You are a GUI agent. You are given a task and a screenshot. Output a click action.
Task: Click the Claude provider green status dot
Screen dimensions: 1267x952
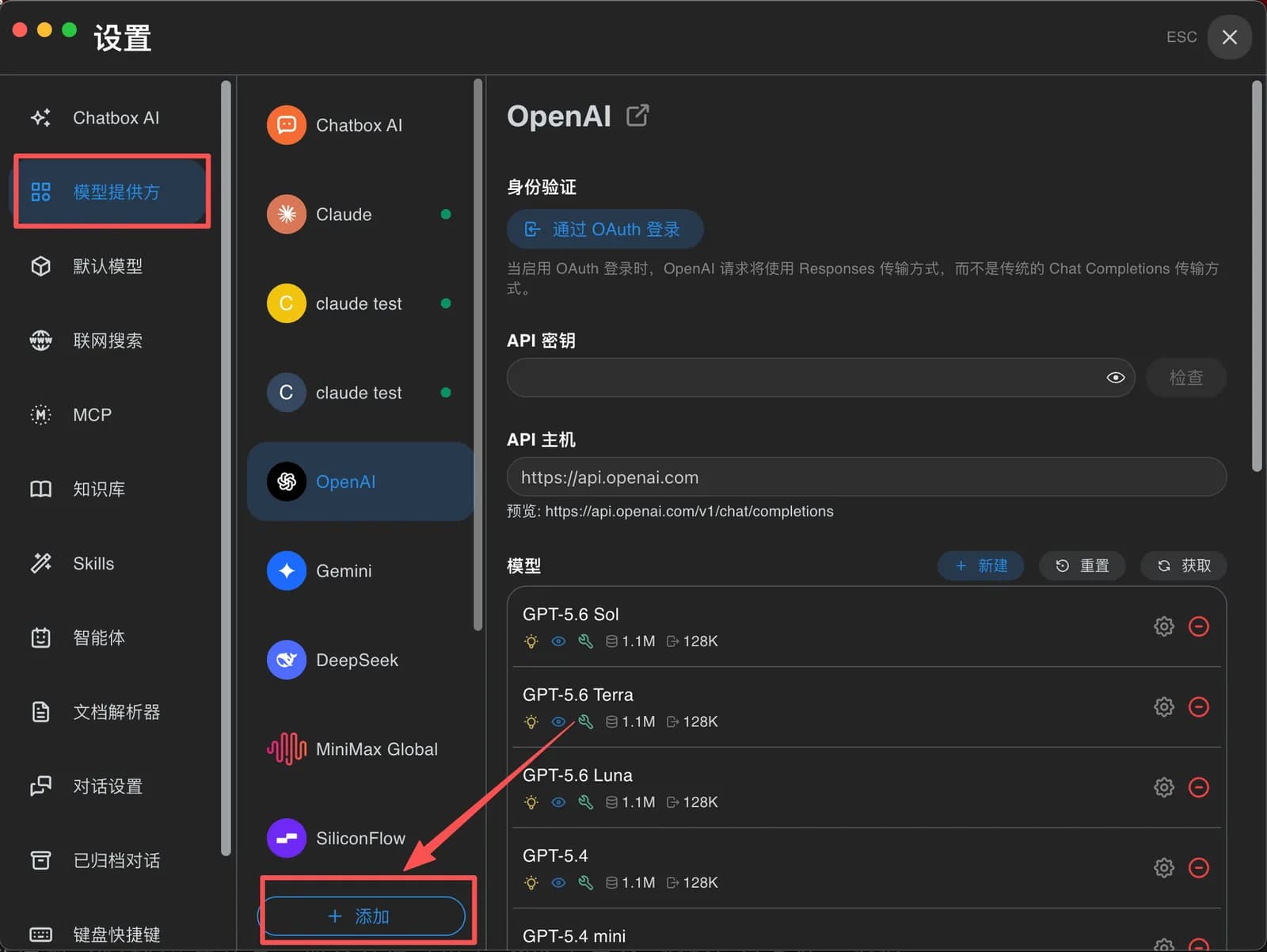pos(446,215)
